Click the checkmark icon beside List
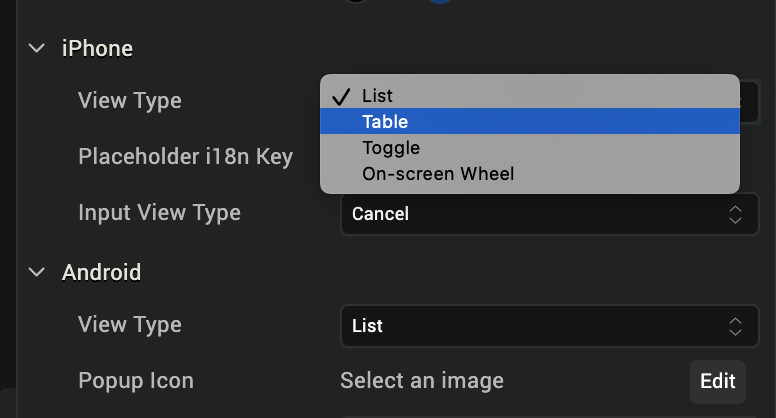 pos(341,96)
